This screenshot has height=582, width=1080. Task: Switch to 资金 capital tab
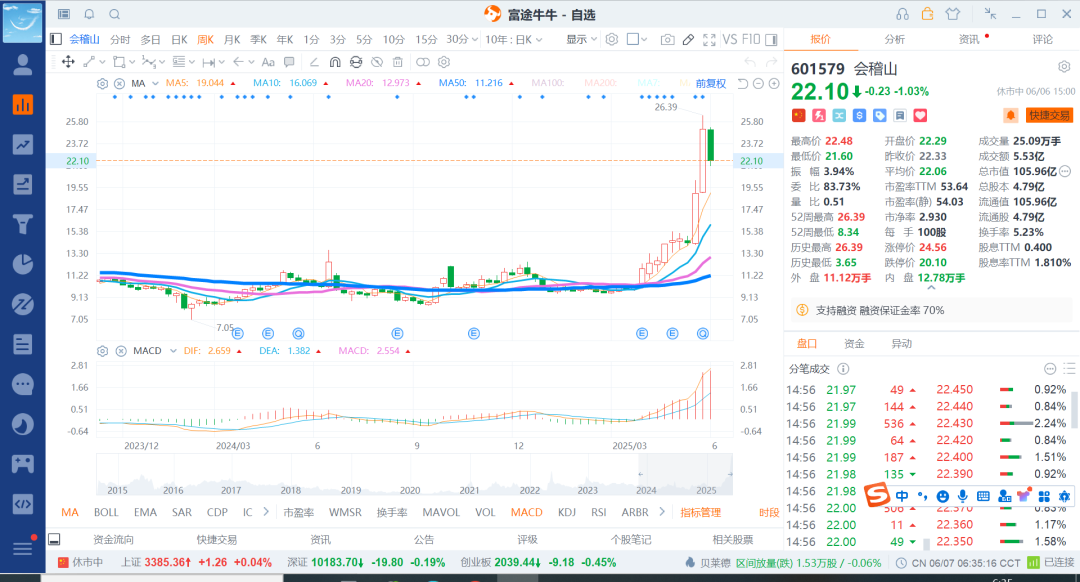pyautogui.click(x=854, y=343)
